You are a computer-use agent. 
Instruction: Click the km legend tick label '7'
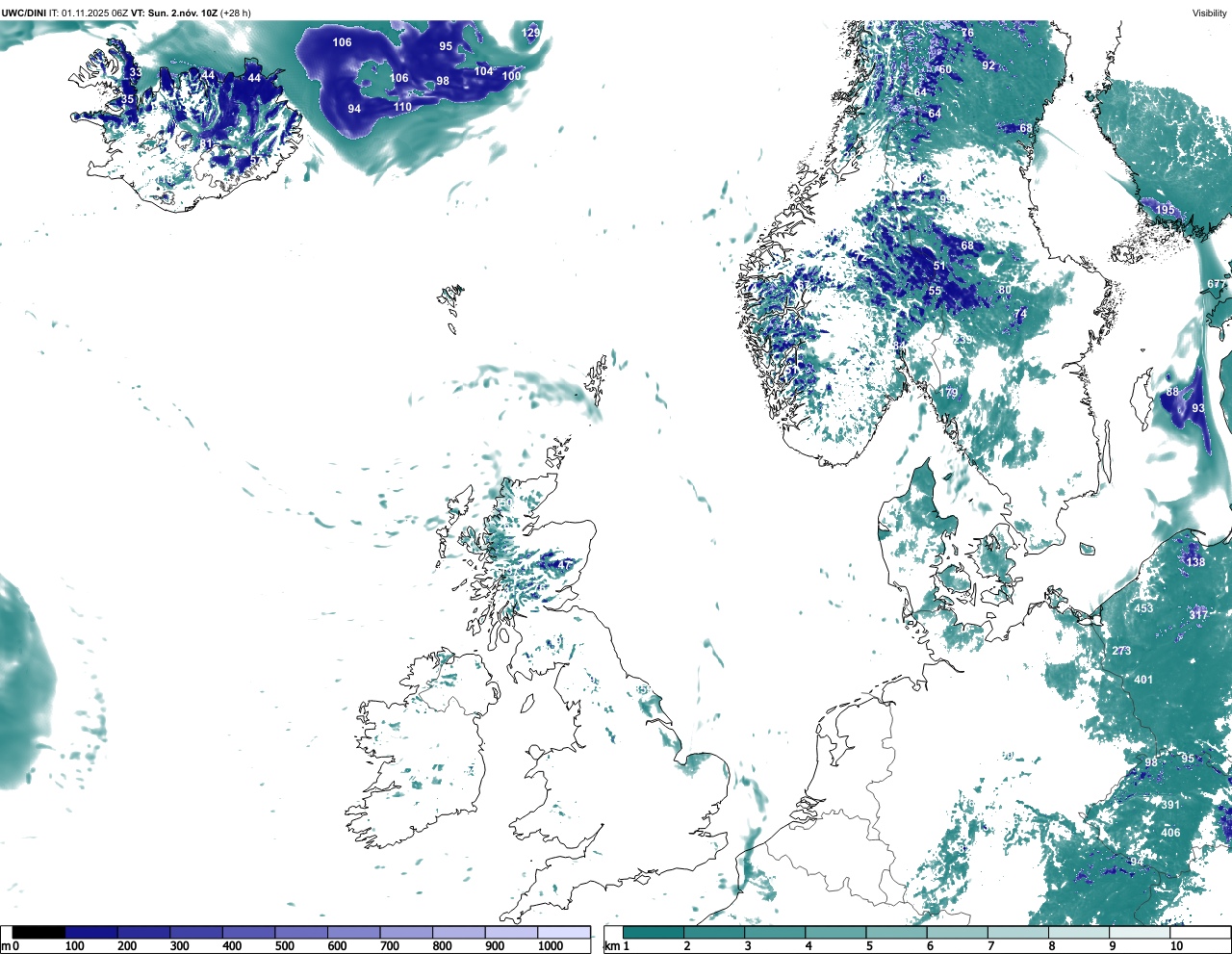(x=990, y=946)
